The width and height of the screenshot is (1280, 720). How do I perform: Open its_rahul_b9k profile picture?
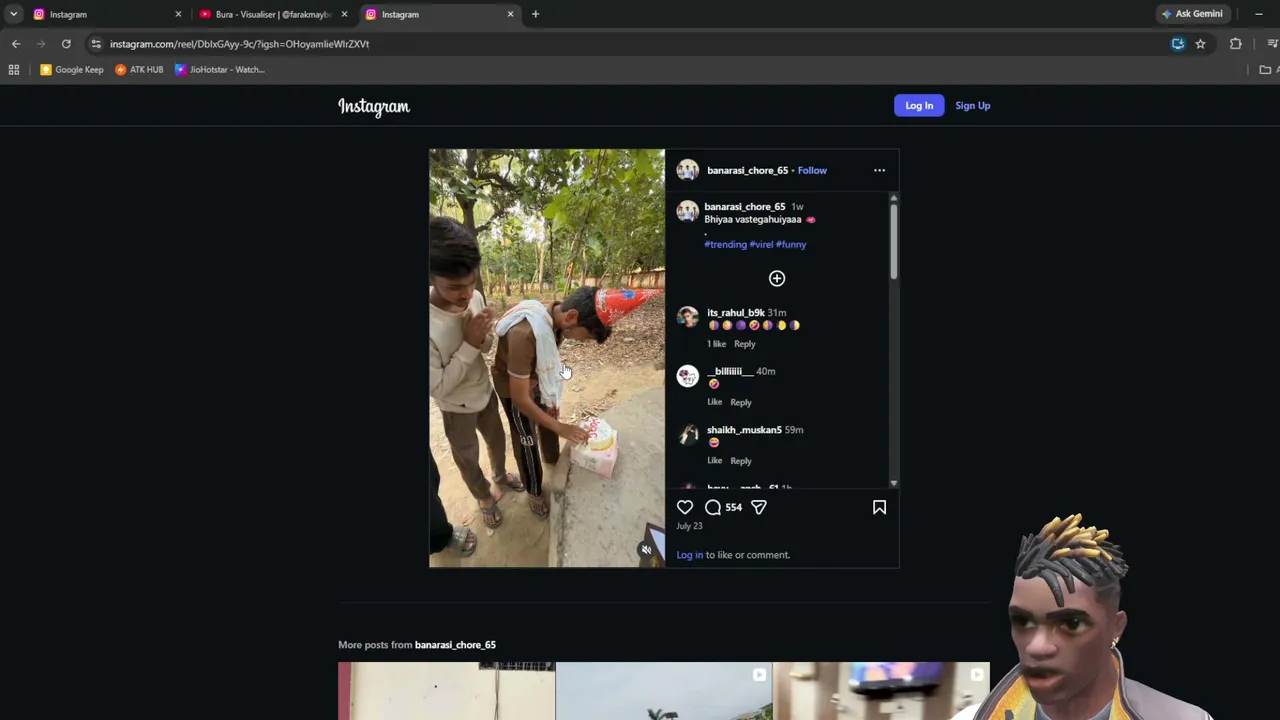(x=688, y=317)
